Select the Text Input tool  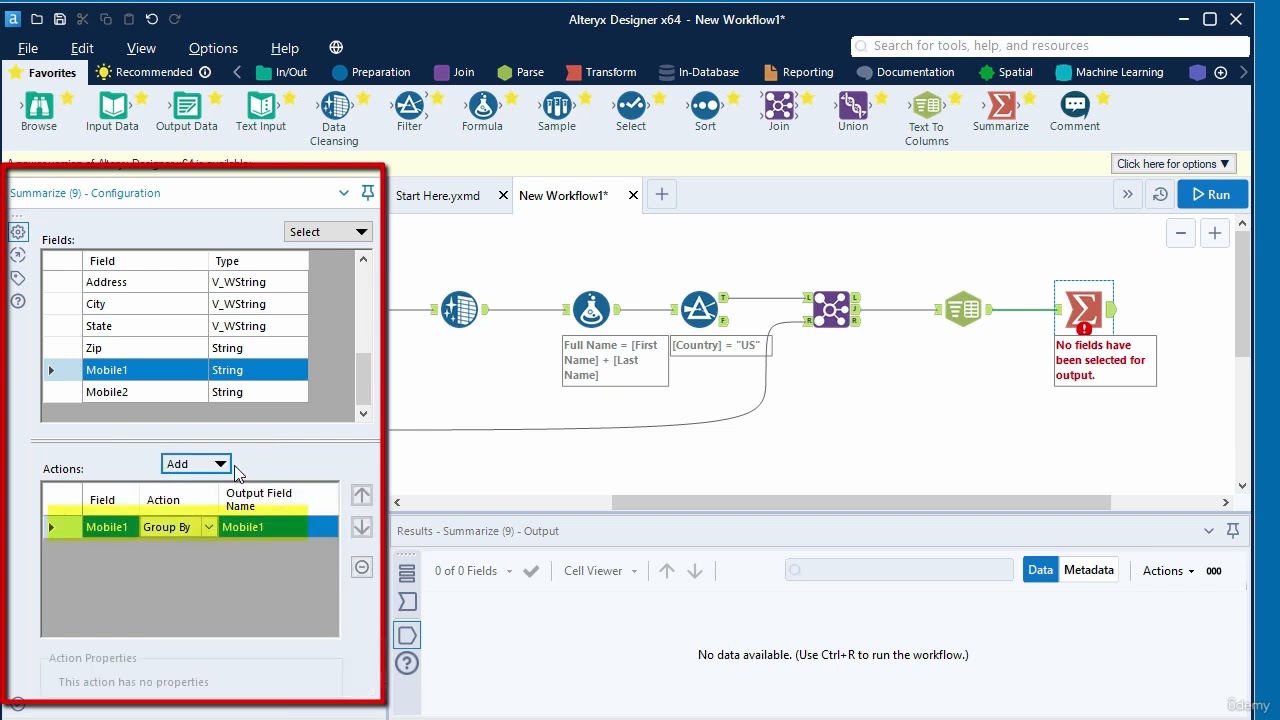pos(261,111)
